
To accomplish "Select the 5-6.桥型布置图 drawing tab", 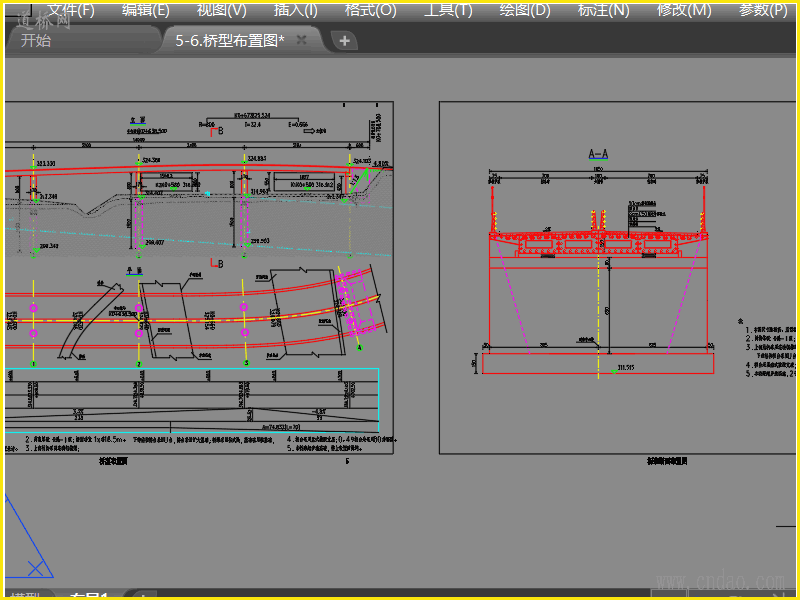I will (230, 40).
